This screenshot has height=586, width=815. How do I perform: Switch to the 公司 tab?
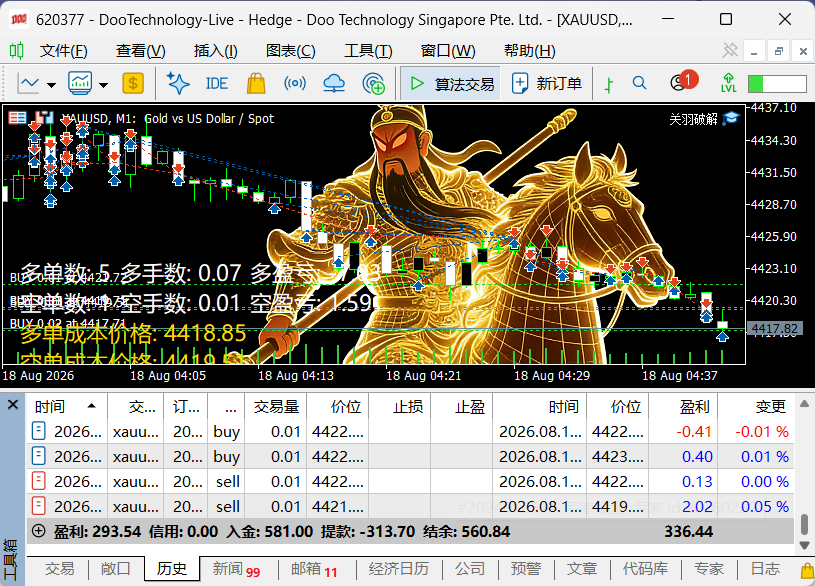click(x=470, y=569)
